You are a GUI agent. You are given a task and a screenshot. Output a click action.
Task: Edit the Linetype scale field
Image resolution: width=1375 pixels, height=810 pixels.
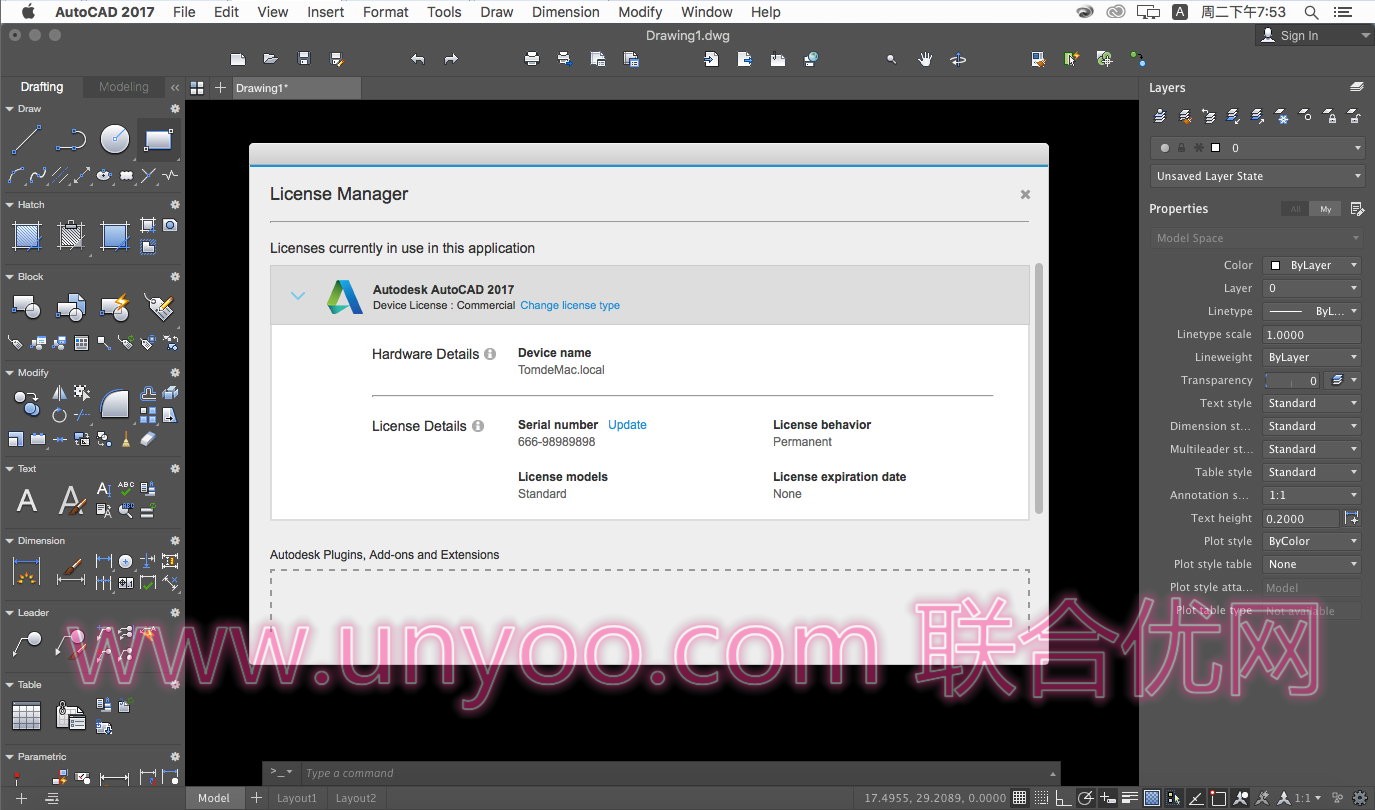[x=1312, y=334]
